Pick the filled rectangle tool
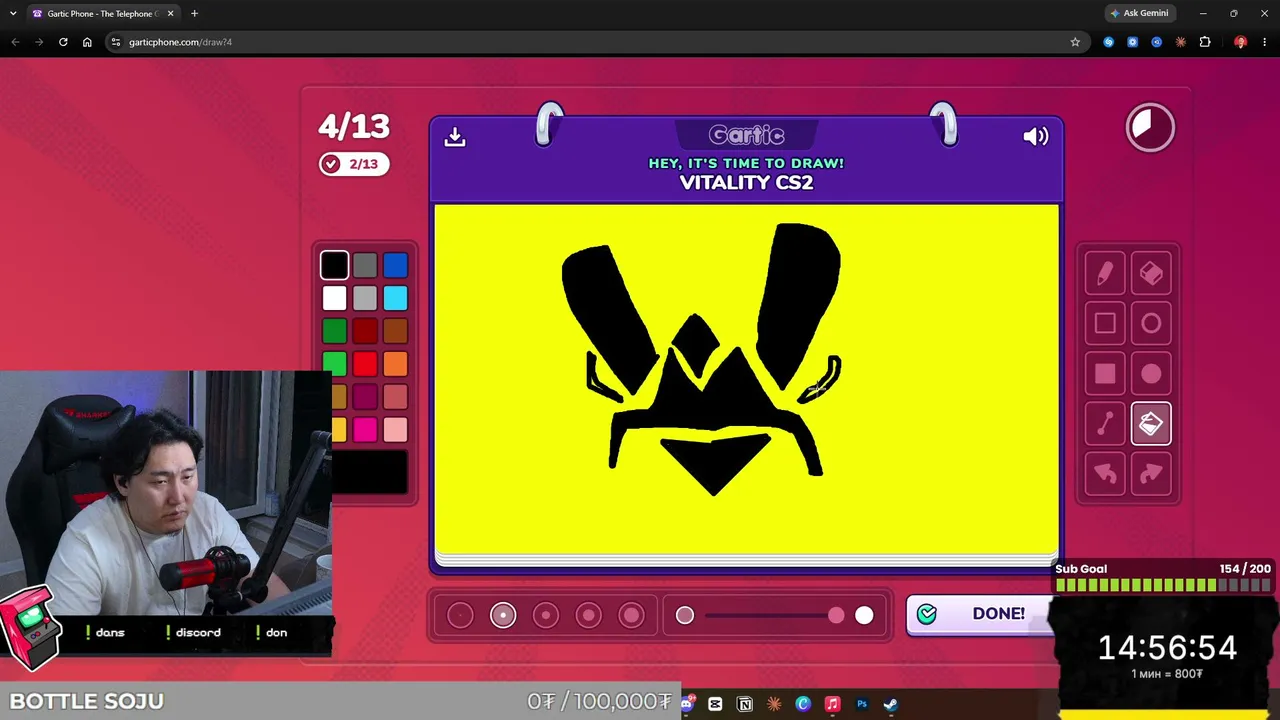The image size is (1280, 720). (x=1105, y=374)
